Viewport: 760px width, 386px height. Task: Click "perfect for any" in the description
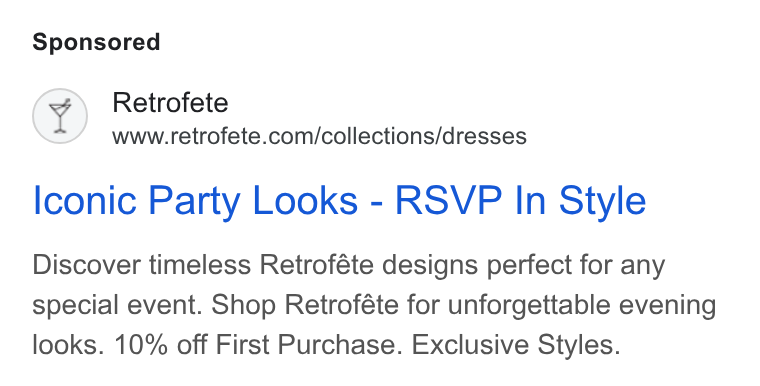point(576,265)
